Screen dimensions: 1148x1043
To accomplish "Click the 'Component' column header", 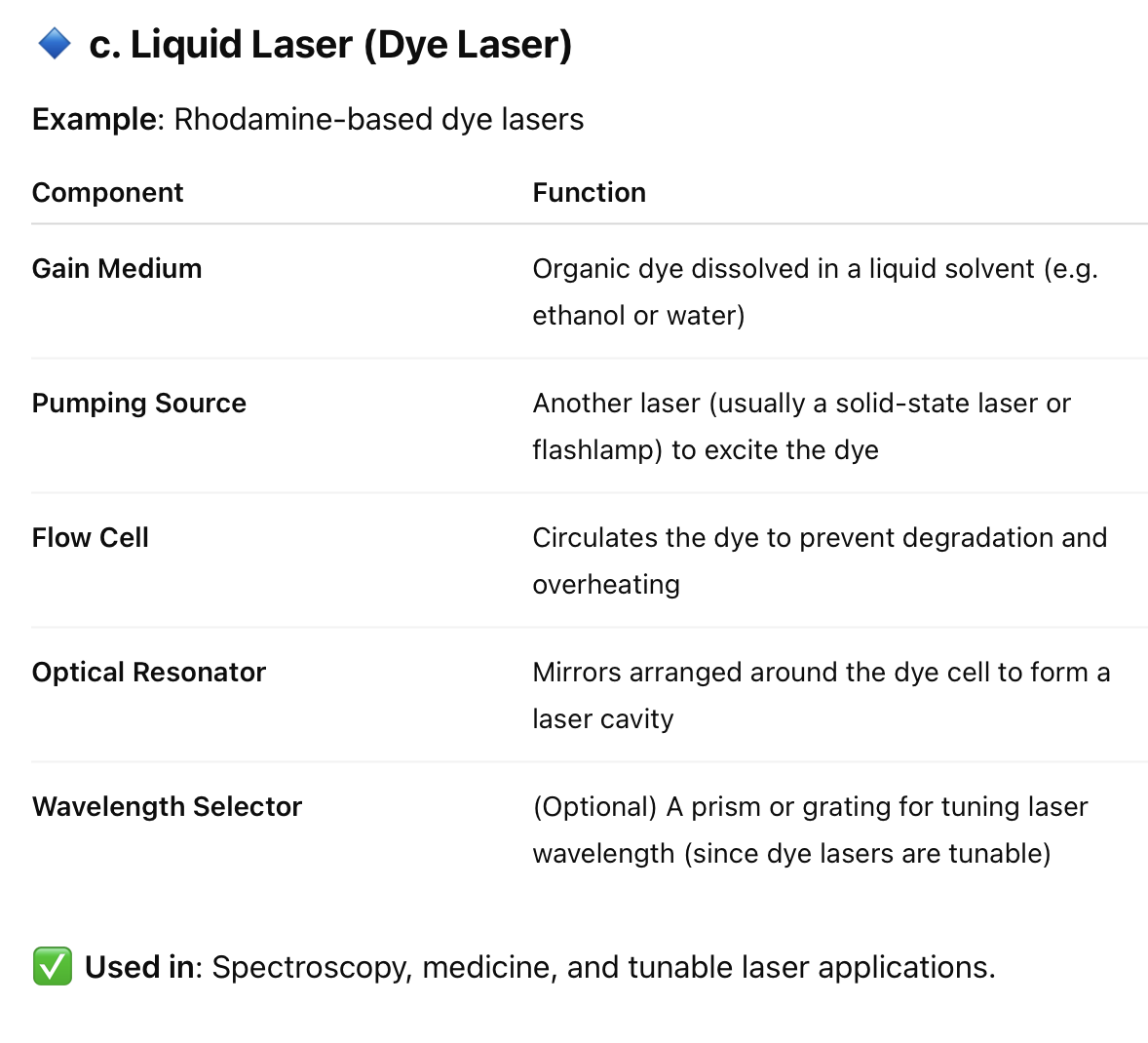I will coord(107,193).
